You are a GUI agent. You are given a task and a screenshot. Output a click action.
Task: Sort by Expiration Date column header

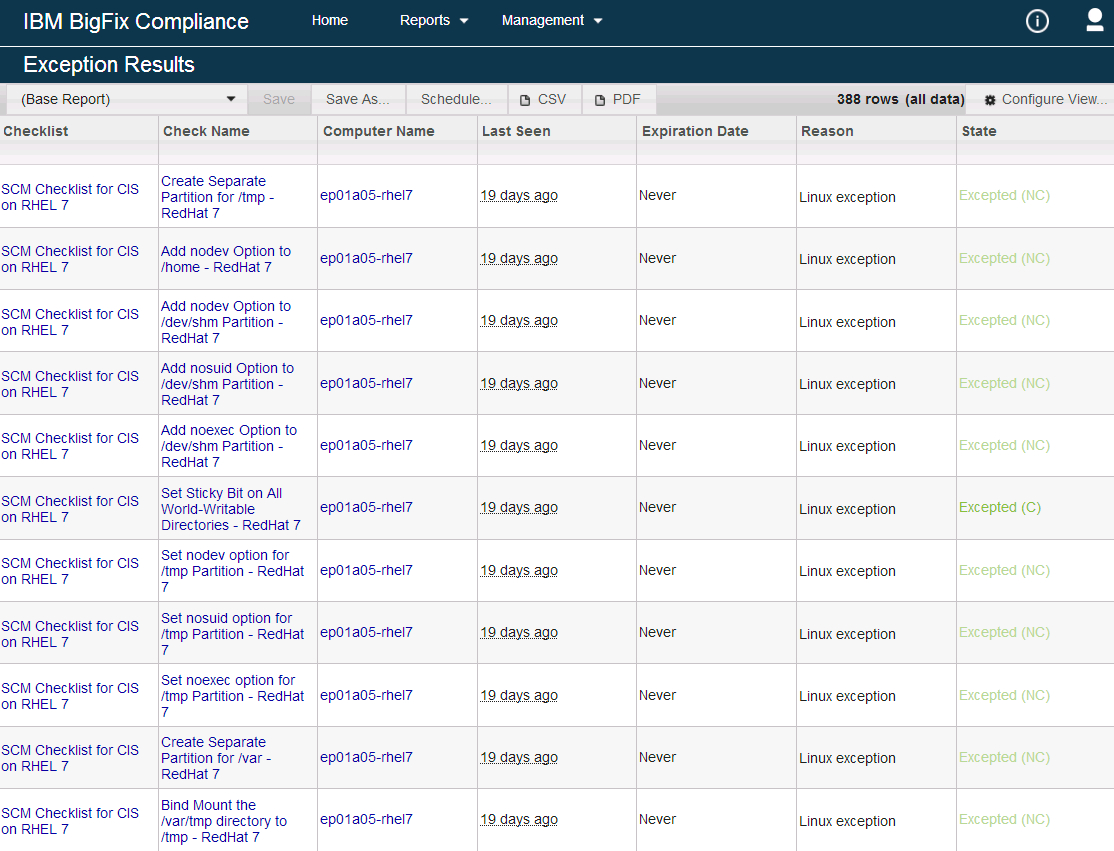695,131
